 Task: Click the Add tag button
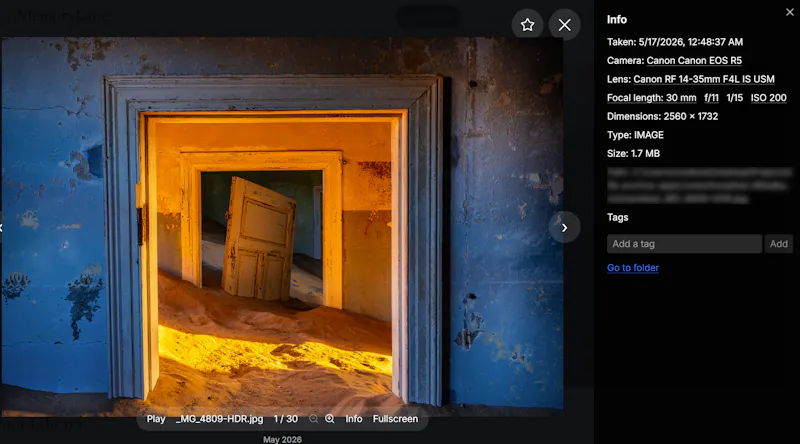pos(779,244)
